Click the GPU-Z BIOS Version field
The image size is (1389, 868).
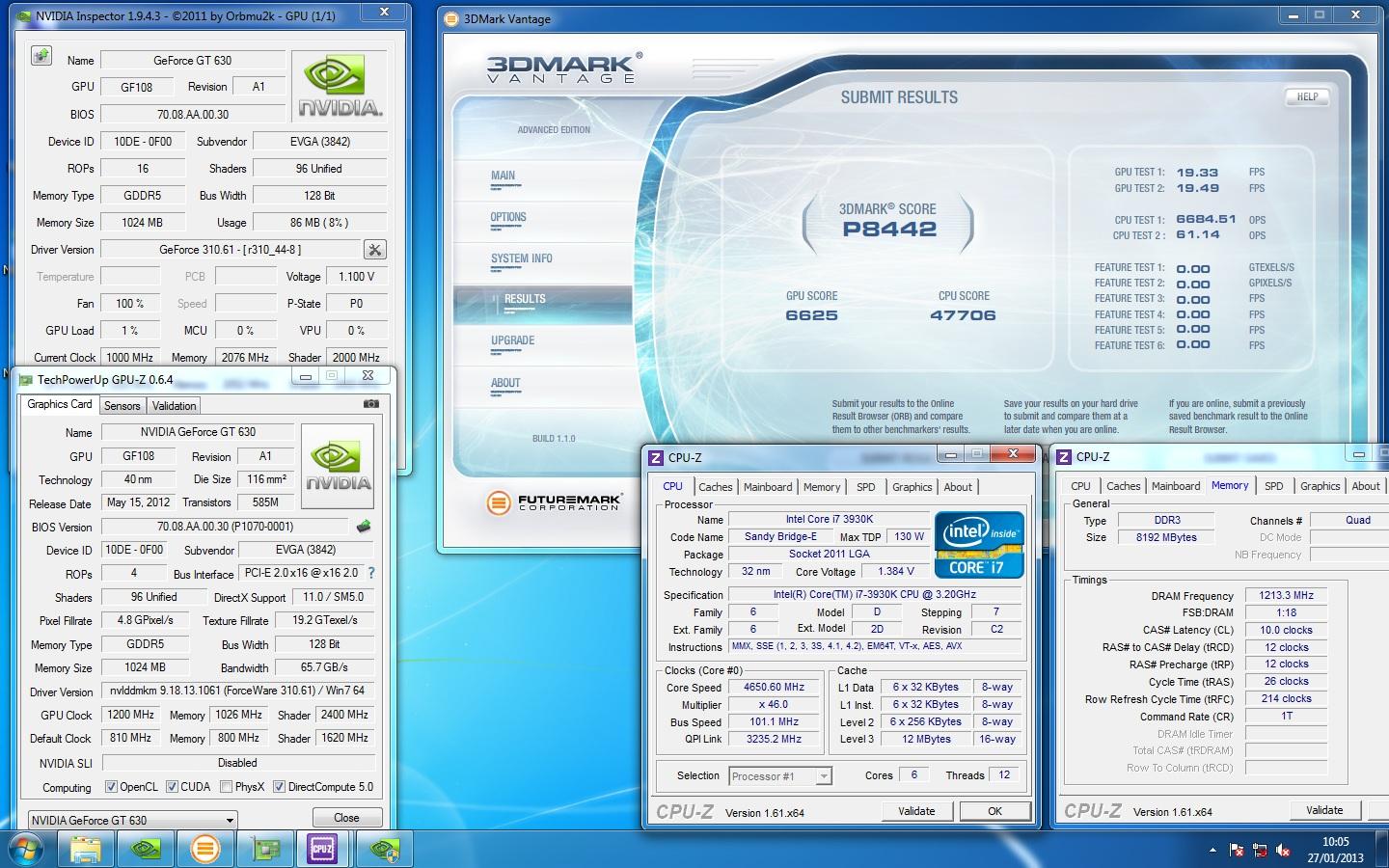pyautogui.click(x=225, y=527)
